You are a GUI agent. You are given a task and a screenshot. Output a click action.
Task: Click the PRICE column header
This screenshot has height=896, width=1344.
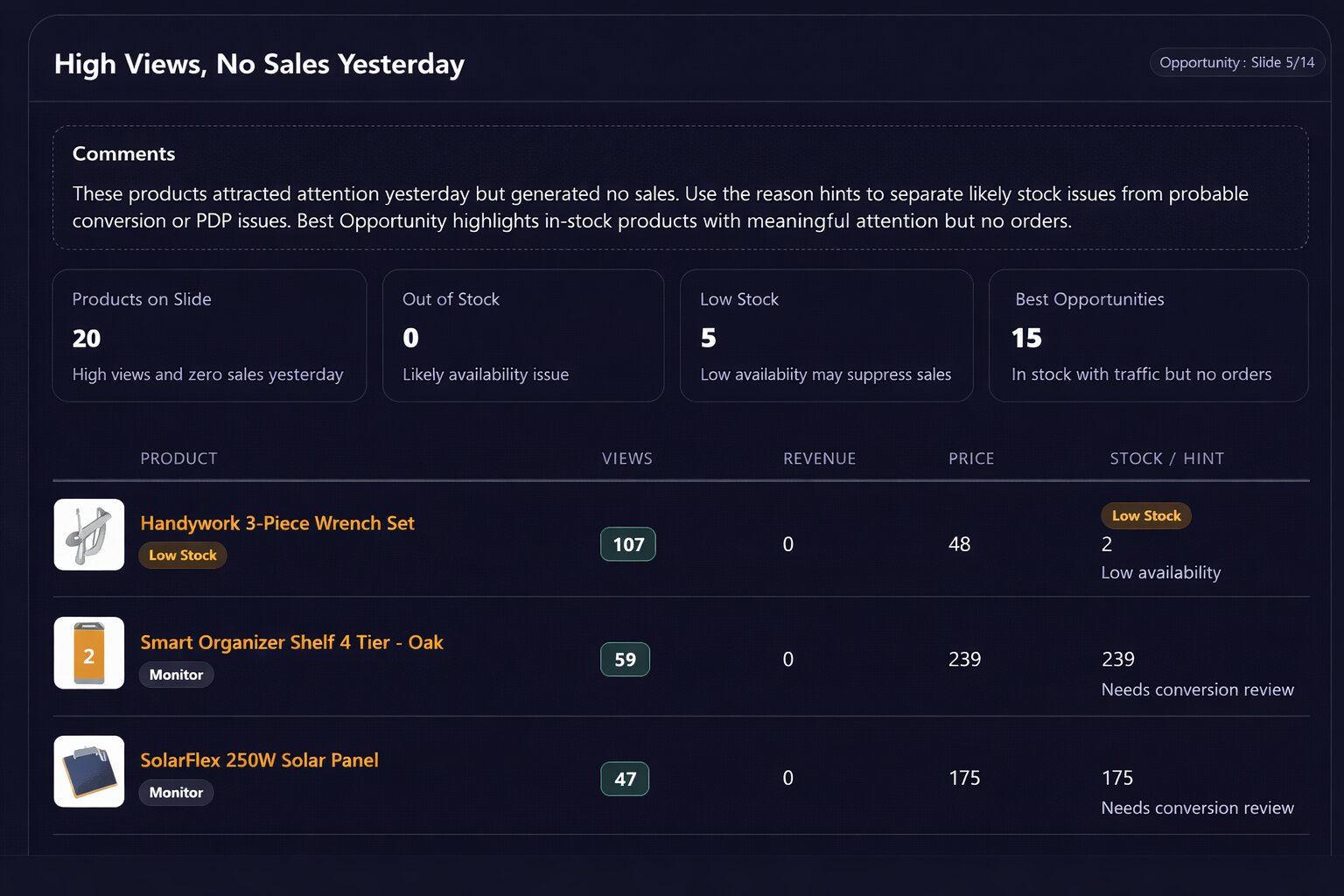[x=971, y=458]
